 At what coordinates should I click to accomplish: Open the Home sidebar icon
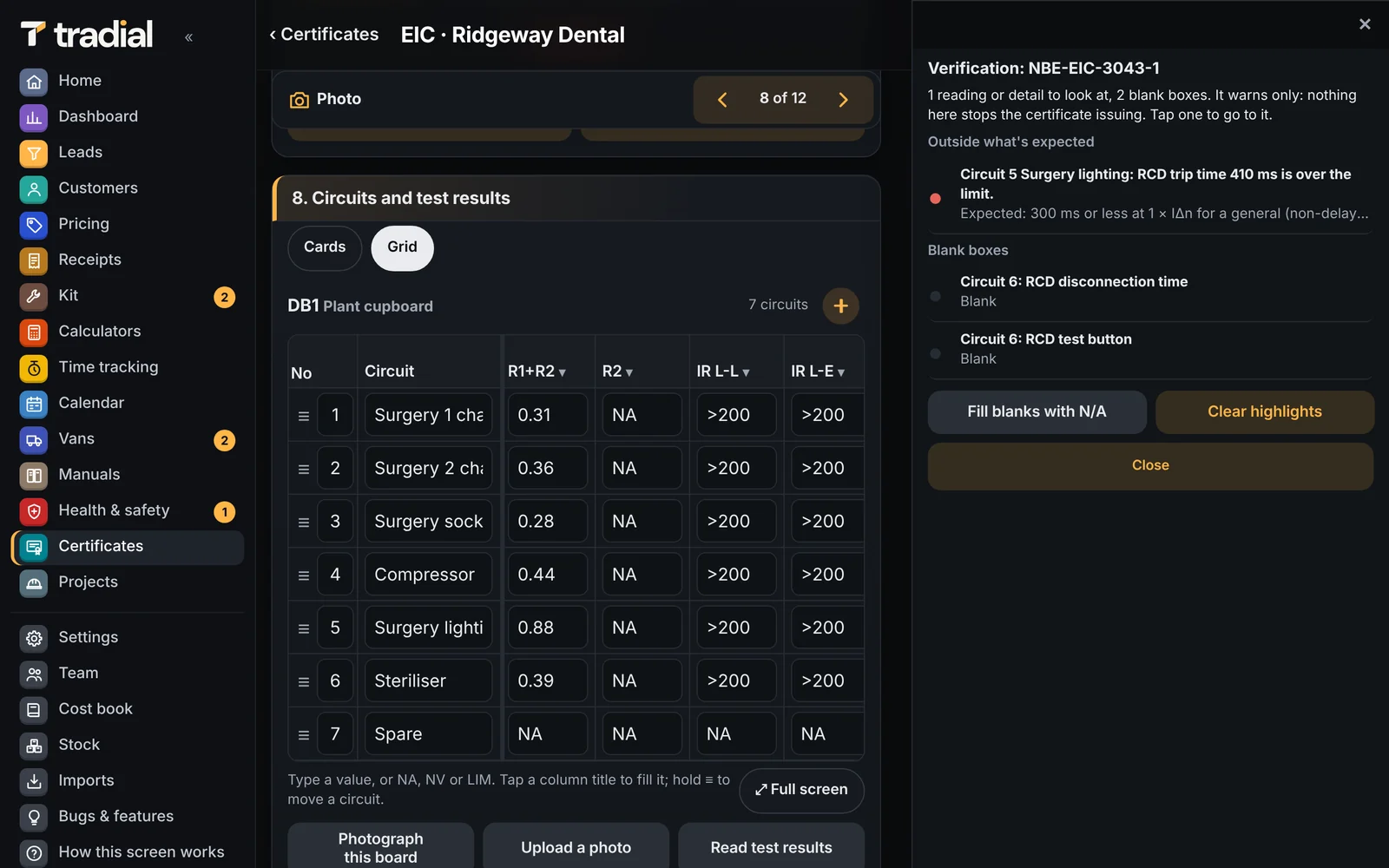pos(34,82)
